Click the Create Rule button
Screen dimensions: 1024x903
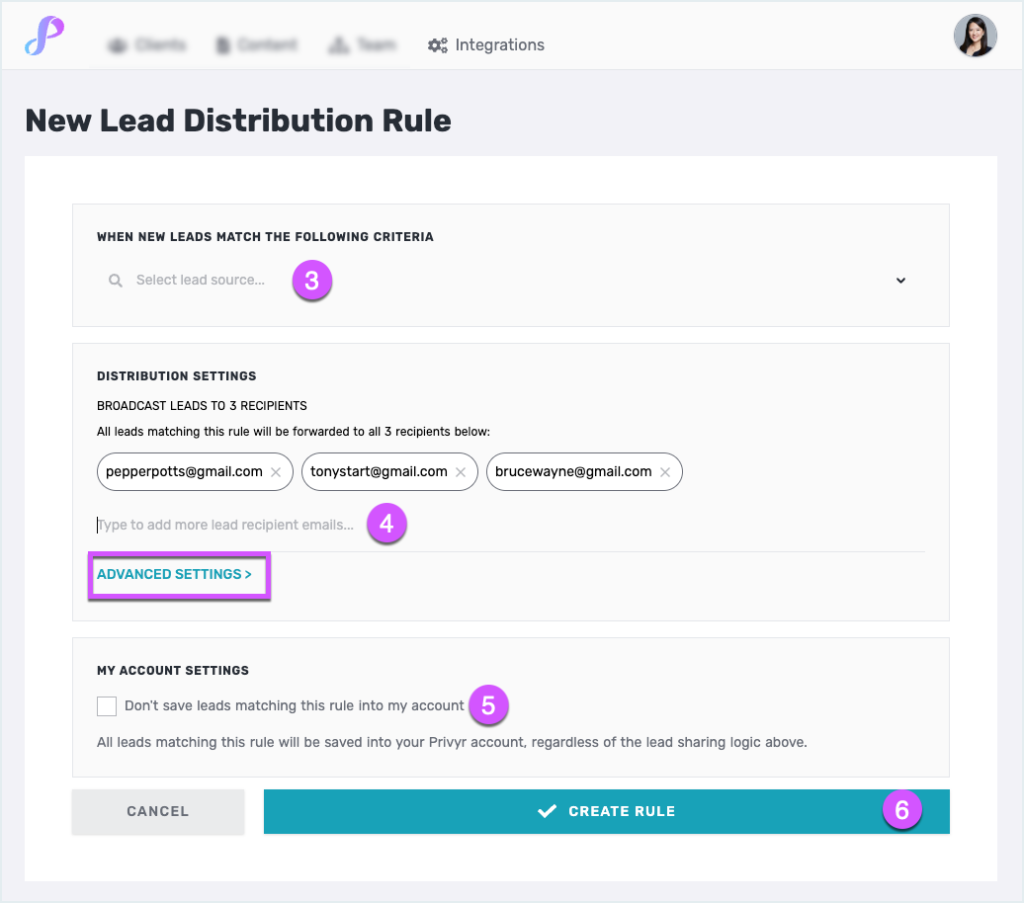click(607, 812)
